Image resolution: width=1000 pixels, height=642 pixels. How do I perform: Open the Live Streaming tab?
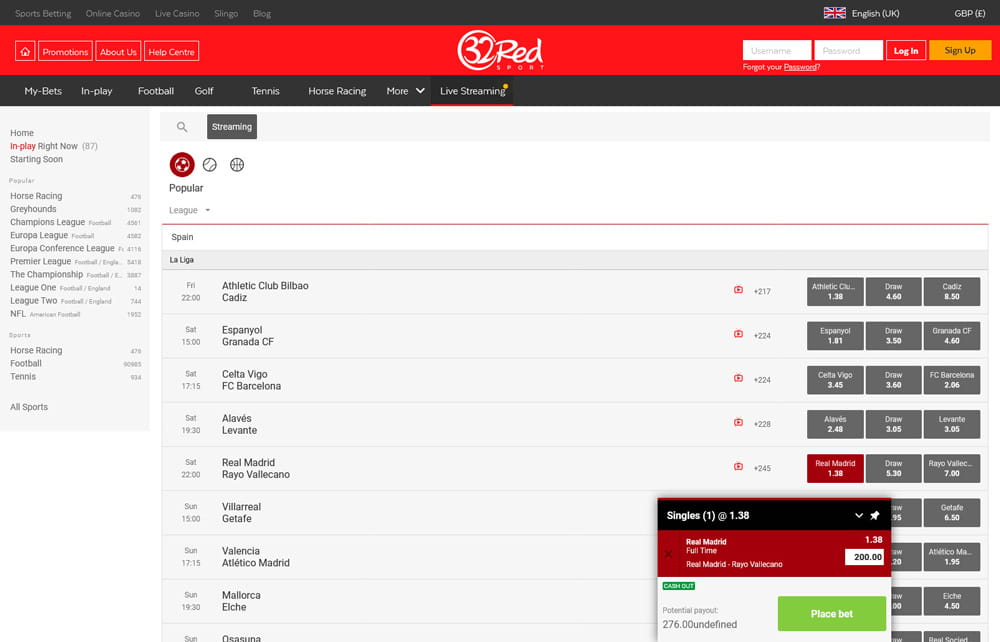pos(471,91)
